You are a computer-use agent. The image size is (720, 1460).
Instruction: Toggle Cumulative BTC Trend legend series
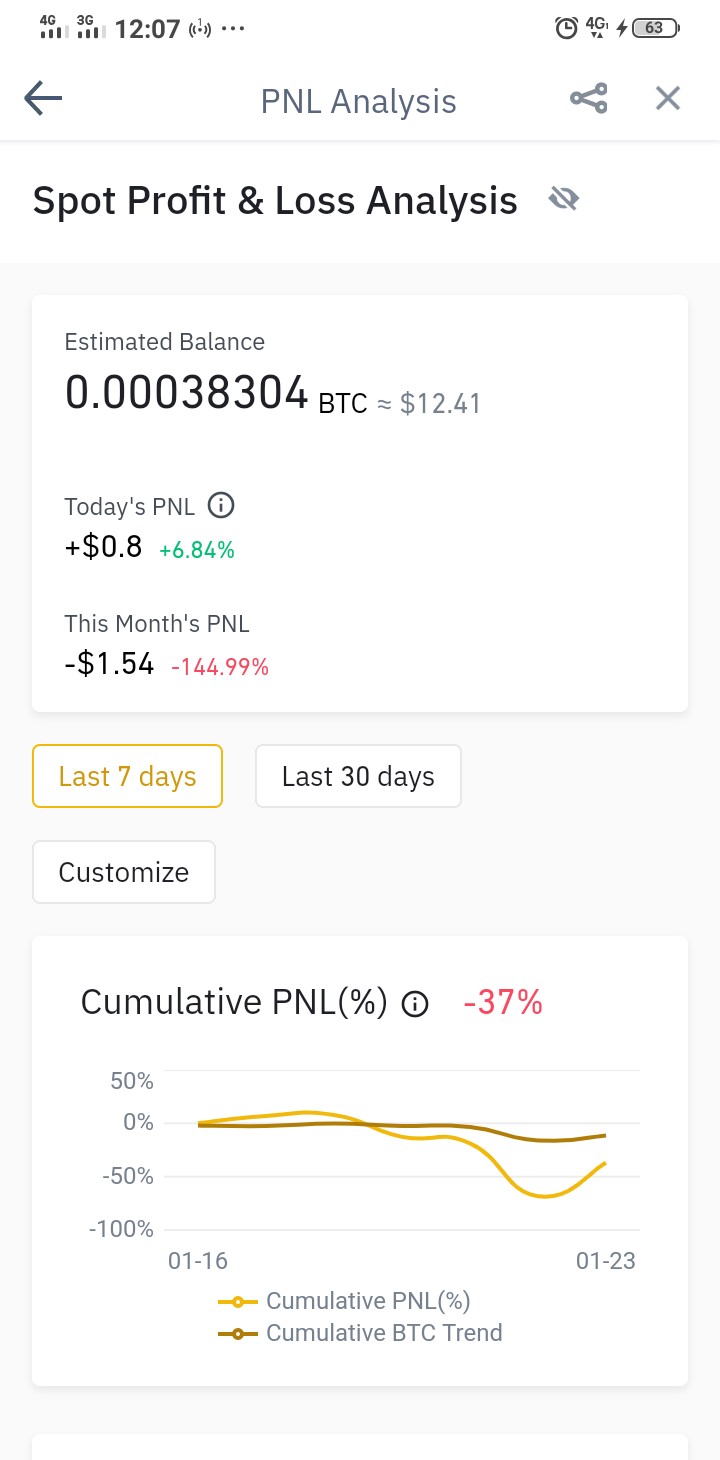click(360, 1333)
